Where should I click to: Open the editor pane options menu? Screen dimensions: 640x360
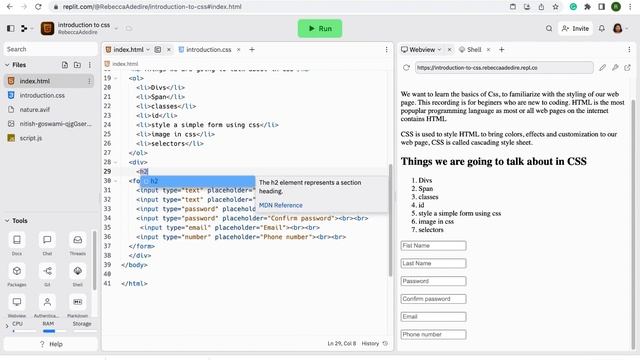(x=386, y=49)
